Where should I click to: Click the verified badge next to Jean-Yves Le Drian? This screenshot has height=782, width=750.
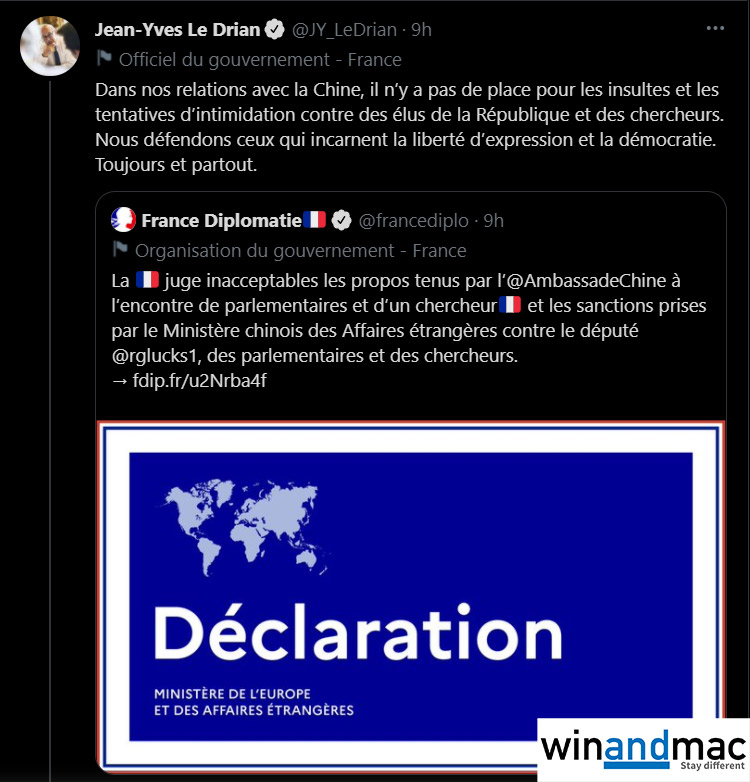[x=274, y=29]
